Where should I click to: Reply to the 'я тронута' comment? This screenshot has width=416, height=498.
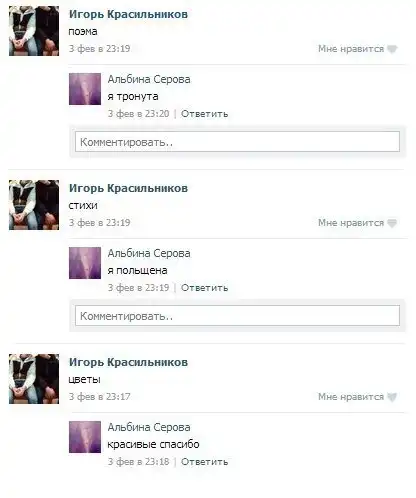point(205,114)
